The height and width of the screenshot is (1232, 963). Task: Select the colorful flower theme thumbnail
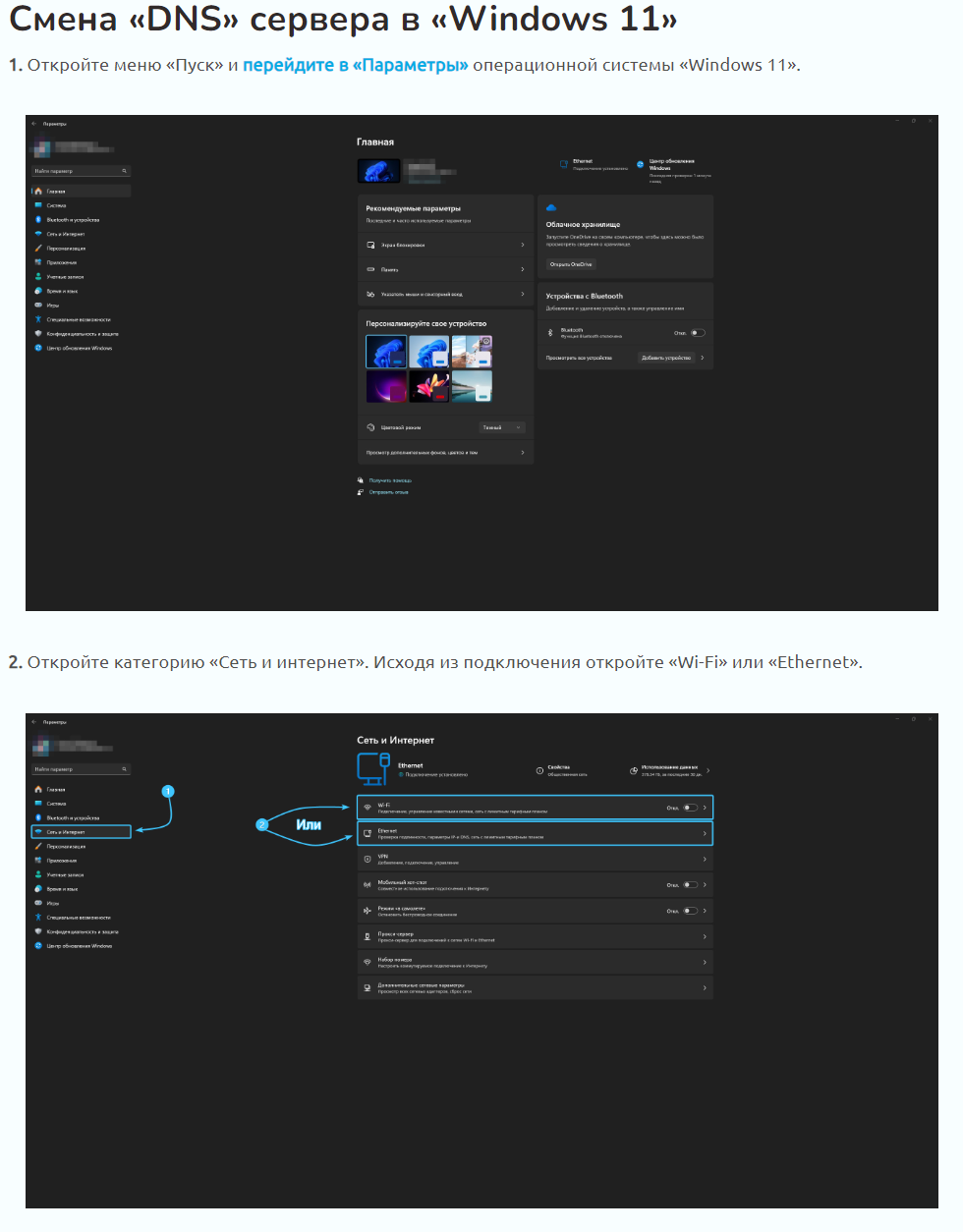coord(428,386)
